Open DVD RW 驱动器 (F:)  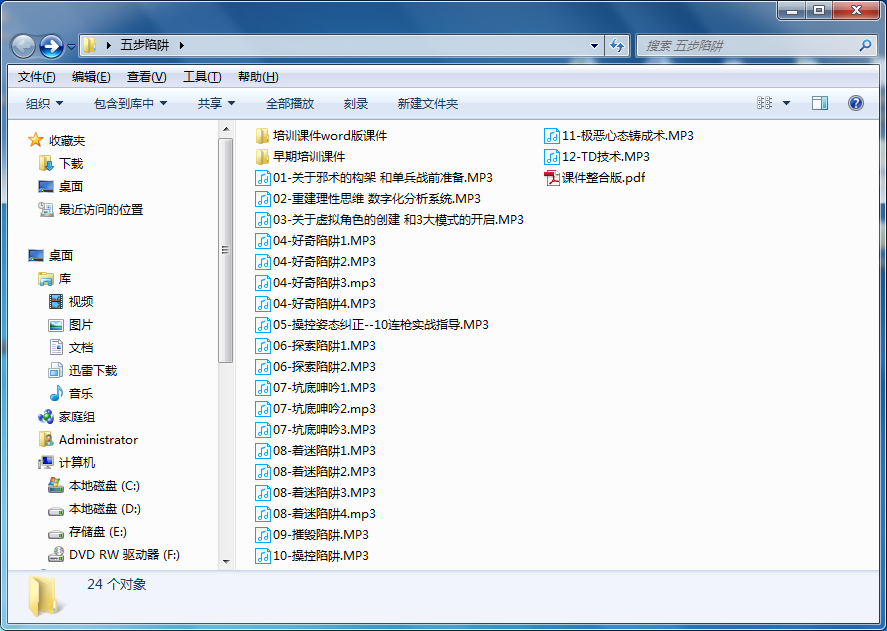coord(114,555)
